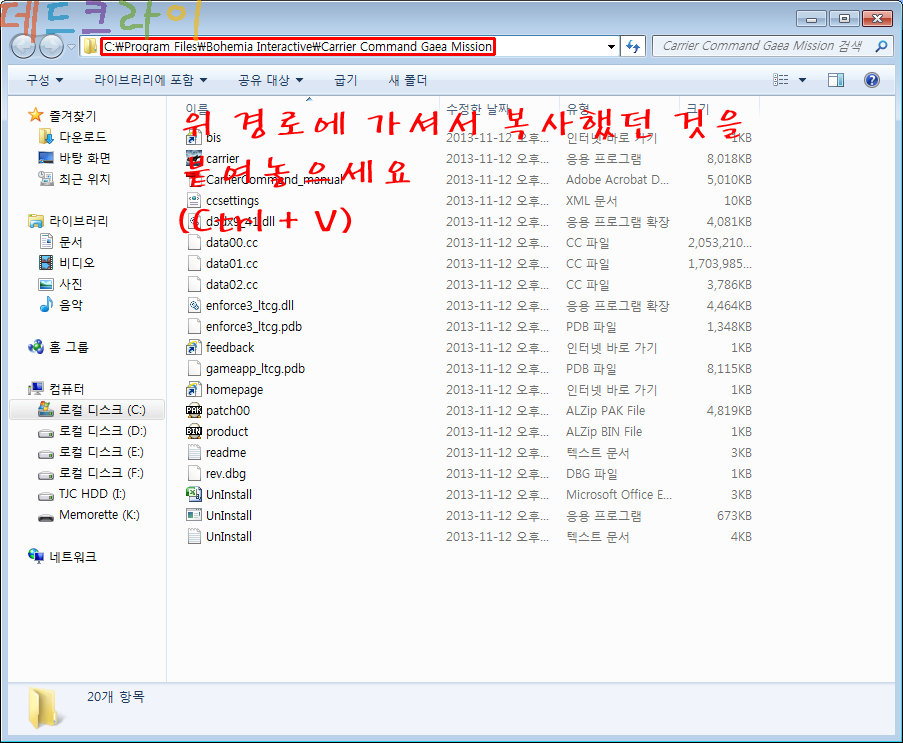The width and height of the screenshot is (903, 743).
Task: Select 로컬 디스크 (D:) in navigation pane
Action: pos(102,431)
